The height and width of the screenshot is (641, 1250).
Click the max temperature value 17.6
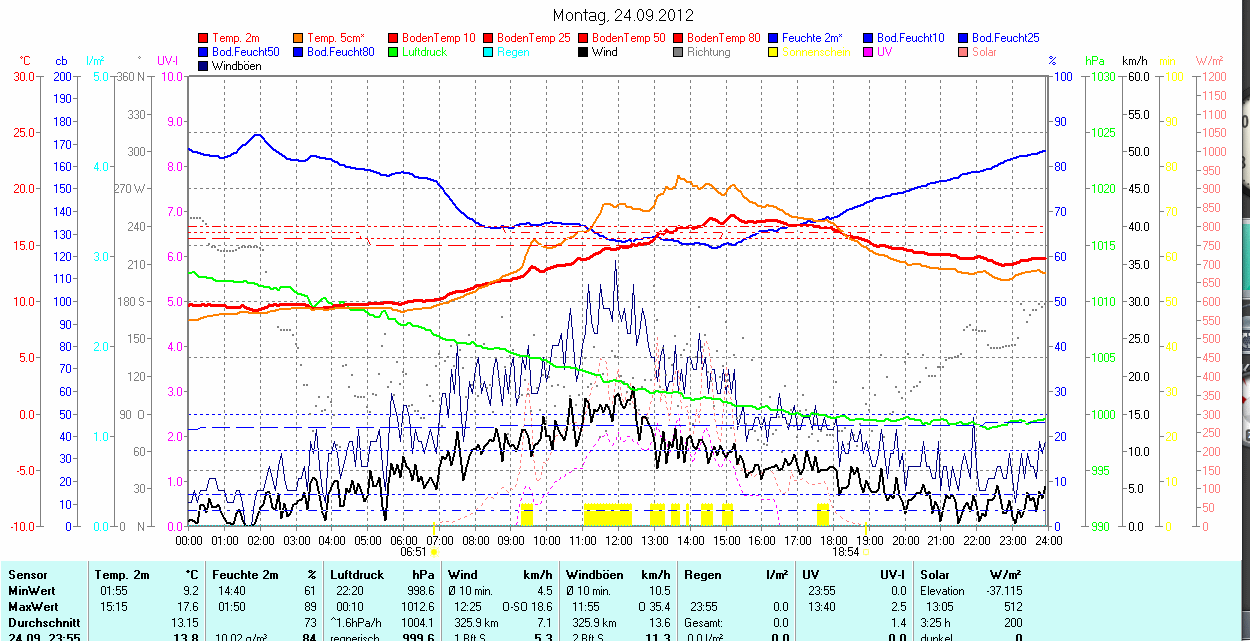[188, 607]
